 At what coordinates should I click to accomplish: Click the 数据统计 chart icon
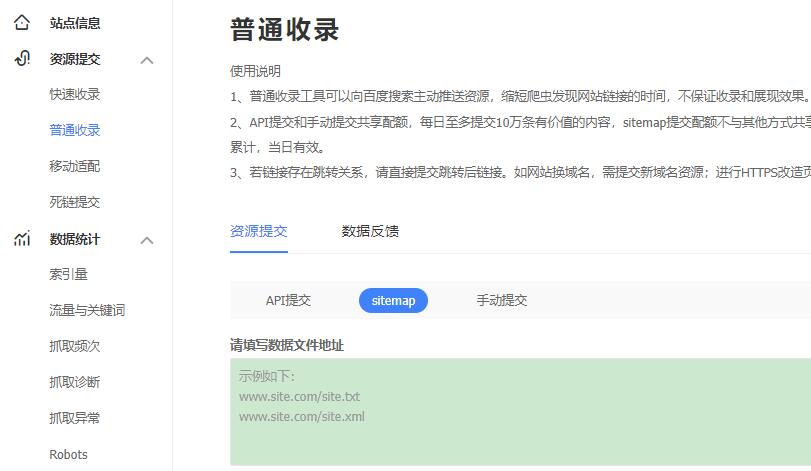coord(22,239)
